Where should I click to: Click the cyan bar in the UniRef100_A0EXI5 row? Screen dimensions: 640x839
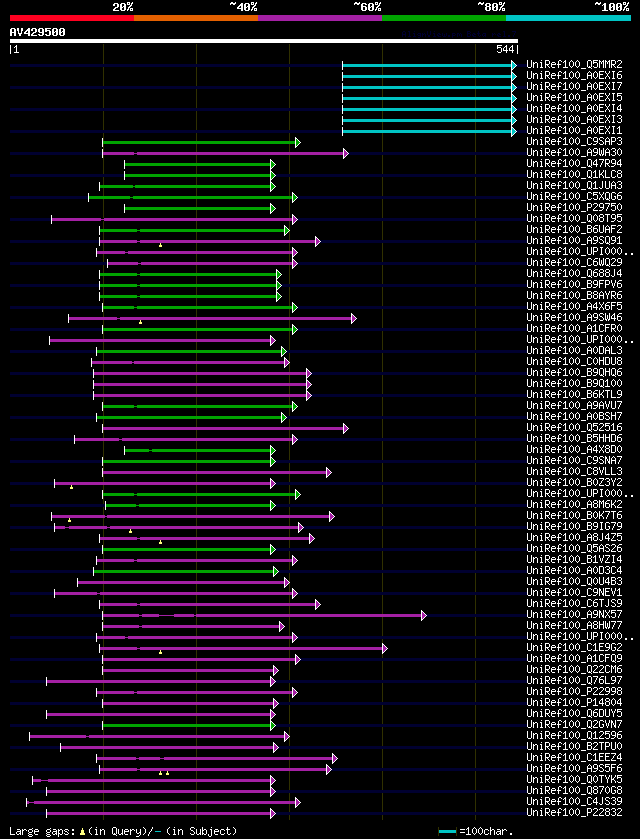tap(429, 98)
